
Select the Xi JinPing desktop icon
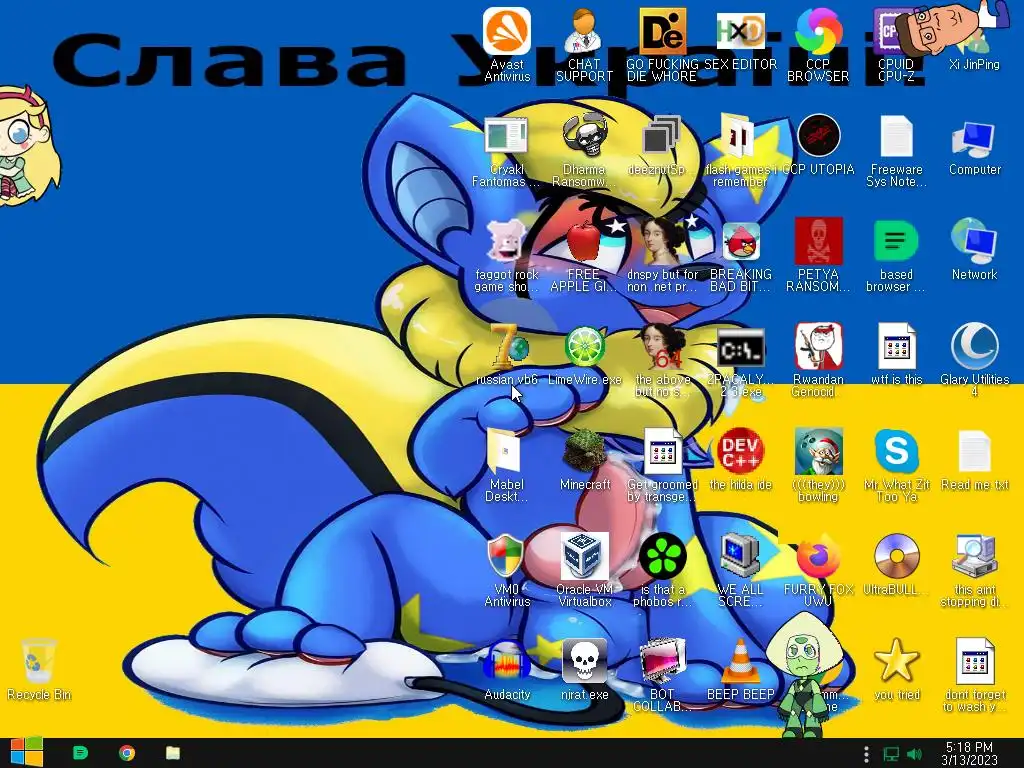click(x=974, y=39)
